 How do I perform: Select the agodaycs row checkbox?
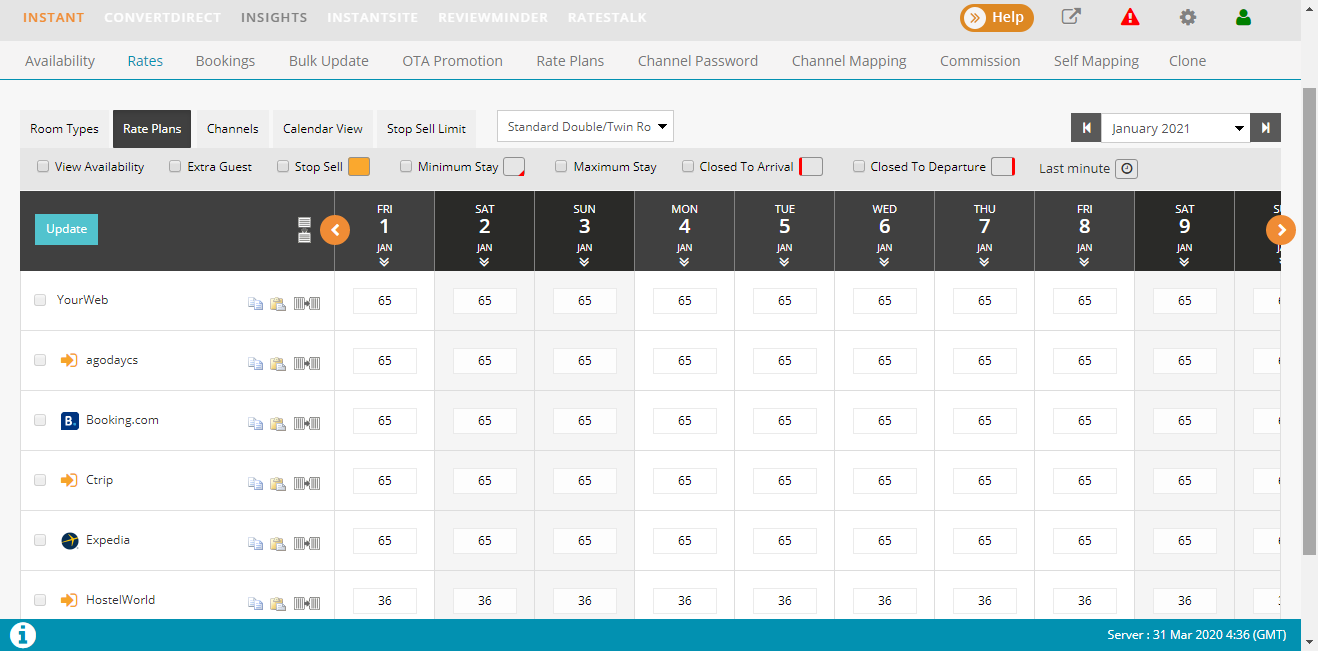click(x=40, y=360)
